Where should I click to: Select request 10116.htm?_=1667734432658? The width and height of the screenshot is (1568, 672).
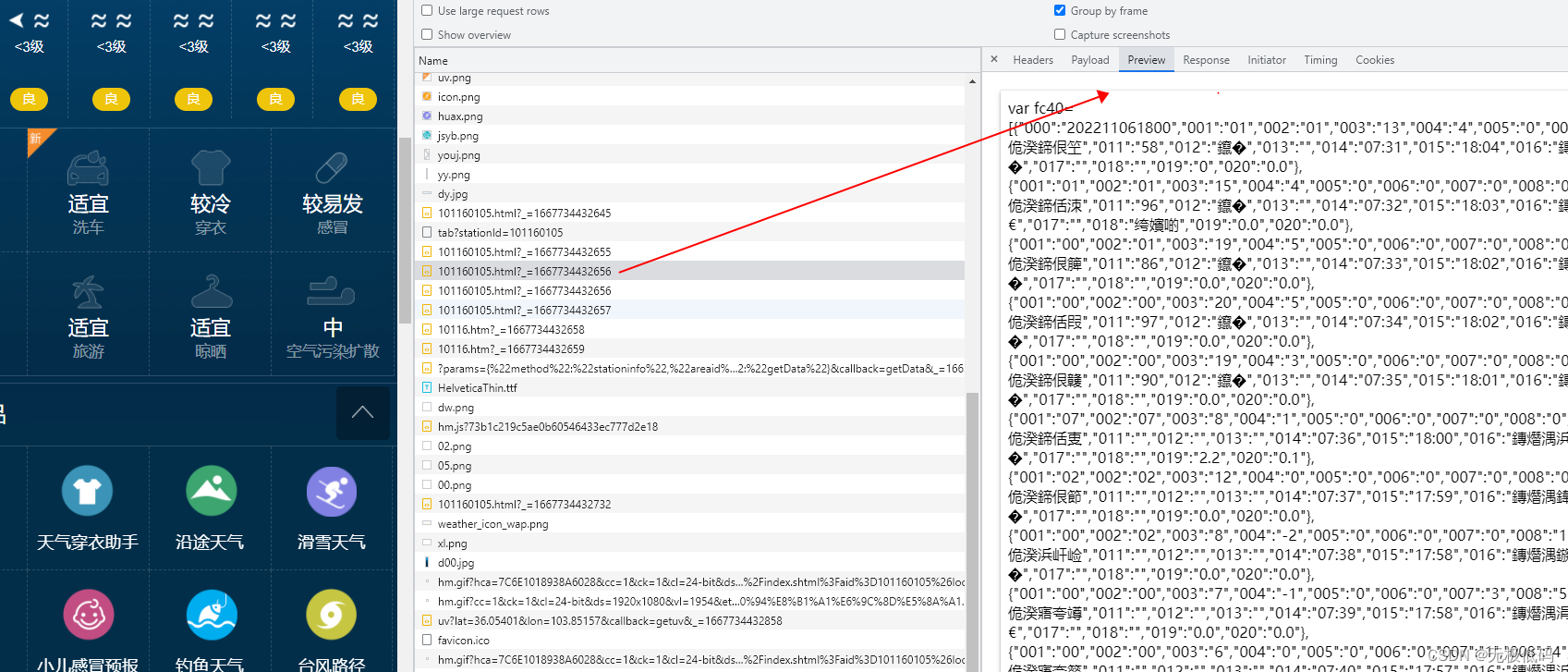click(x=689, y=330)
